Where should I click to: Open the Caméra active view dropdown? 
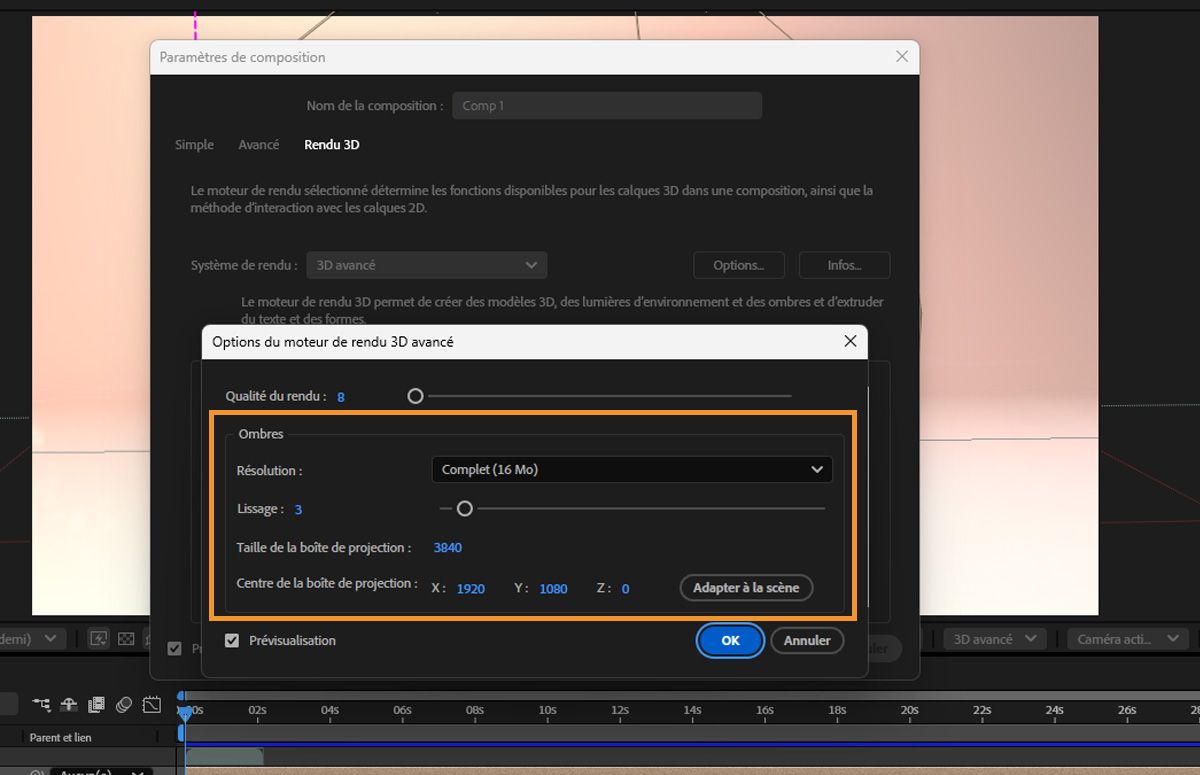point(1126,638)
